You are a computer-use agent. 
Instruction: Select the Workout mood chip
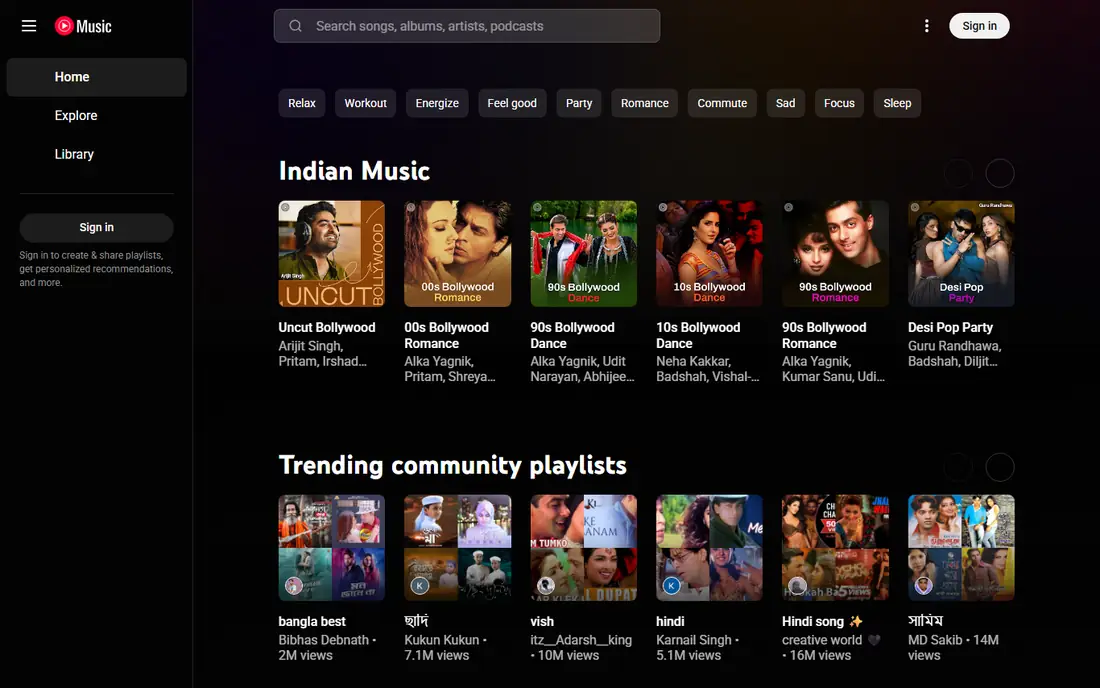(365, 103)
